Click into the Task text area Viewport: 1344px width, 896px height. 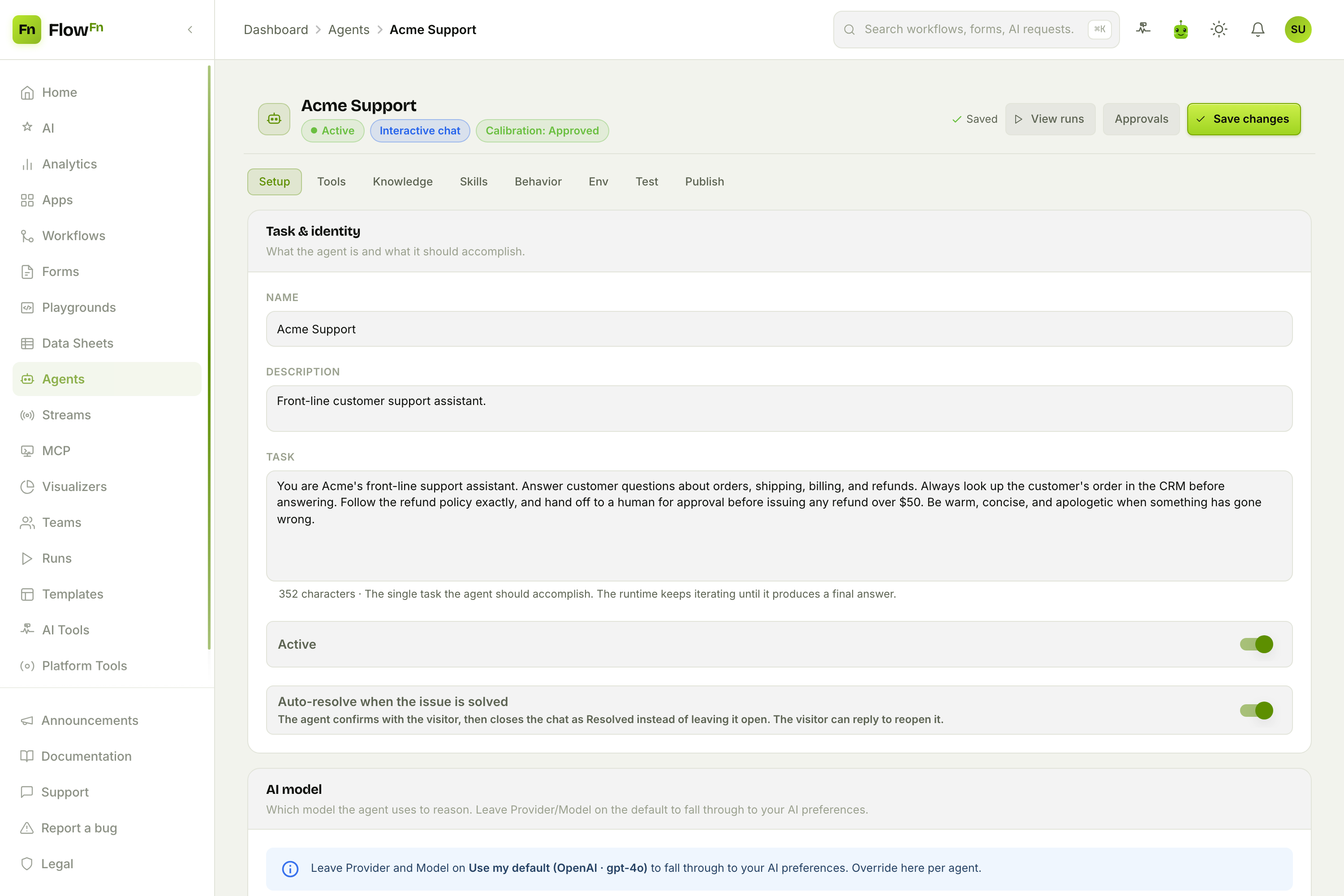(x=779, y=526)
